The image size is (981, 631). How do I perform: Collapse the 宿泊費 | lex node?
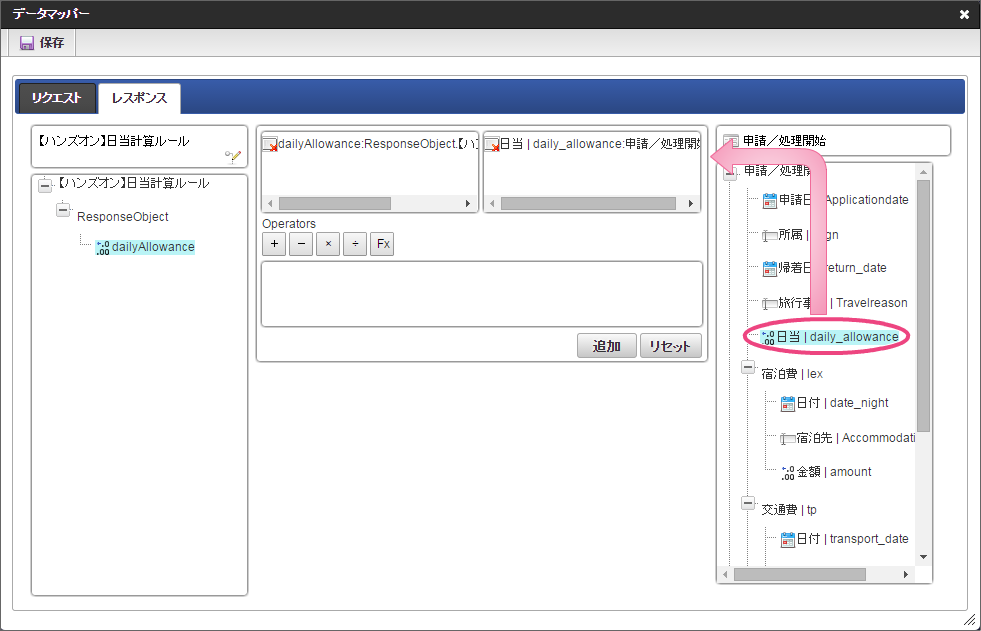click(748, 368)
